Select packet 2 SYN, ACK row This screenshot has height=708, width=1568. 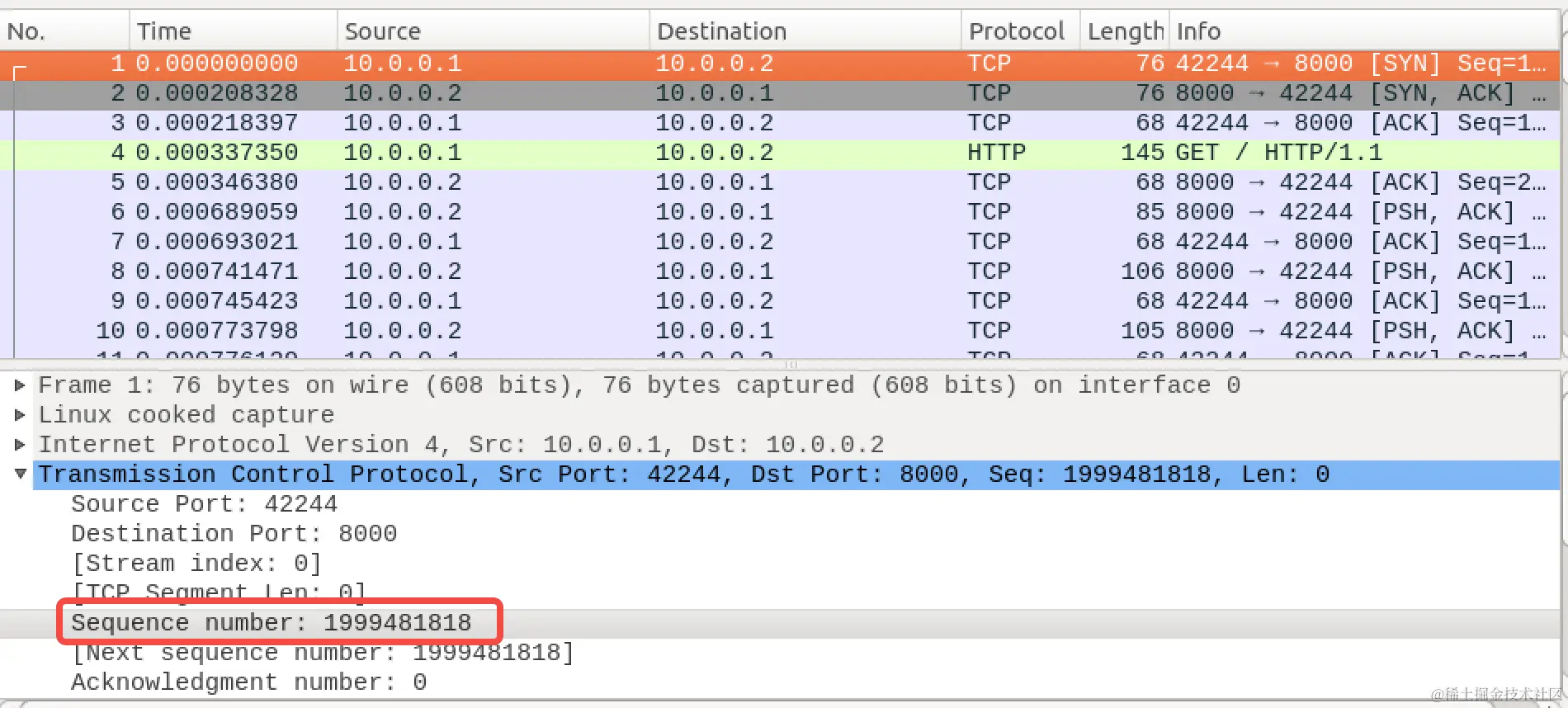(x=780, y=93)
